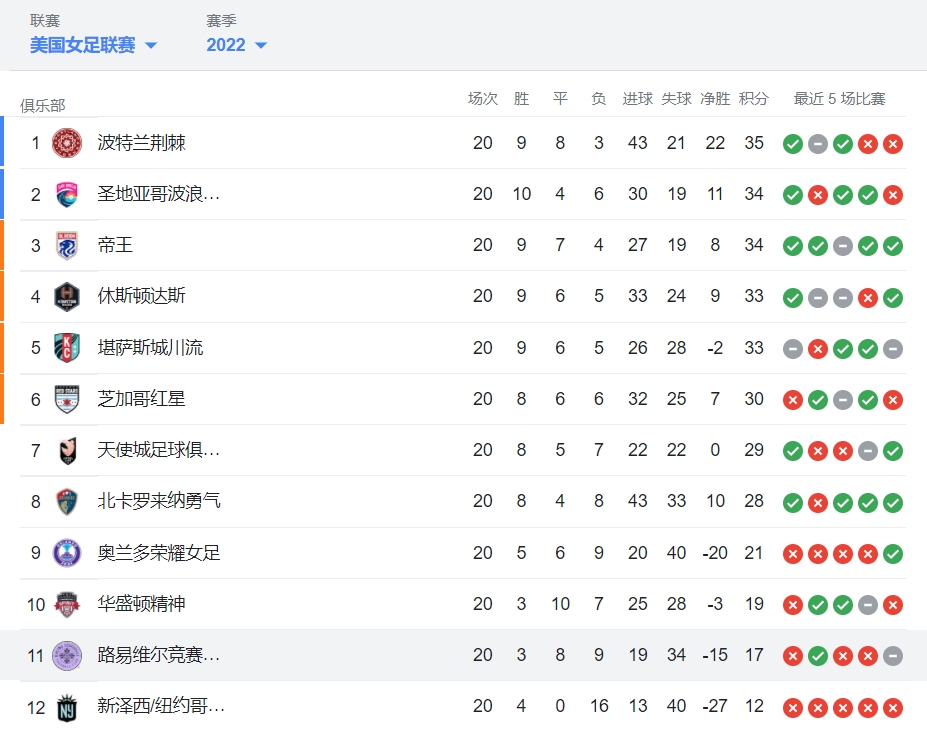
Task: Click the 天使城足球俱乐部 logo
Action: coord(69,450)
